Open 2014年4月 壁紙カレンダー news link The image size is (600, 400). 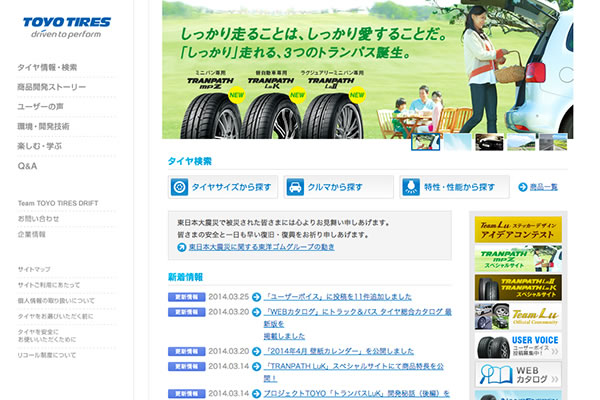click(x=339, y=351)
